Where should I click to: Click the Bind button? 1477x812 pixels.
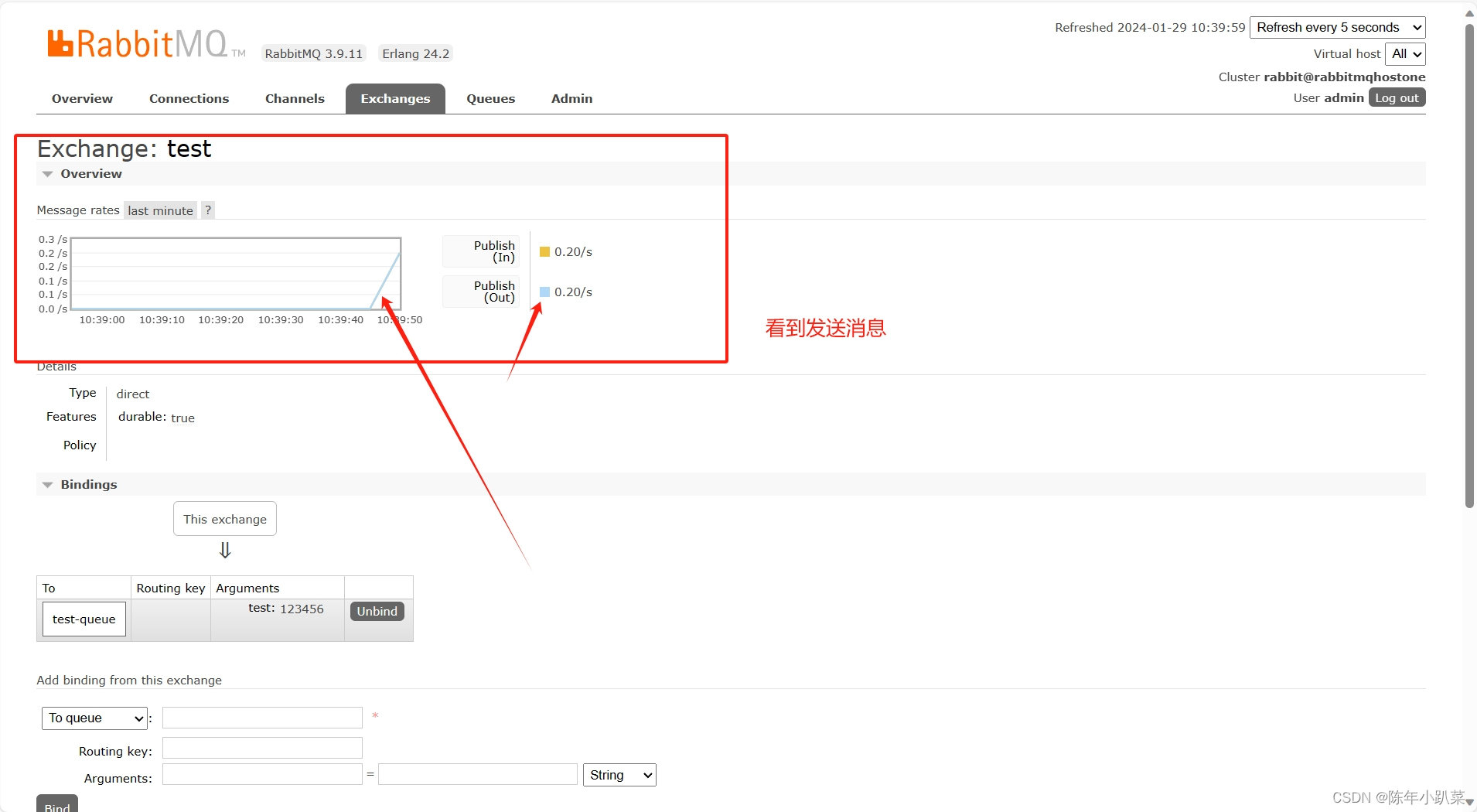coord(57,804)
